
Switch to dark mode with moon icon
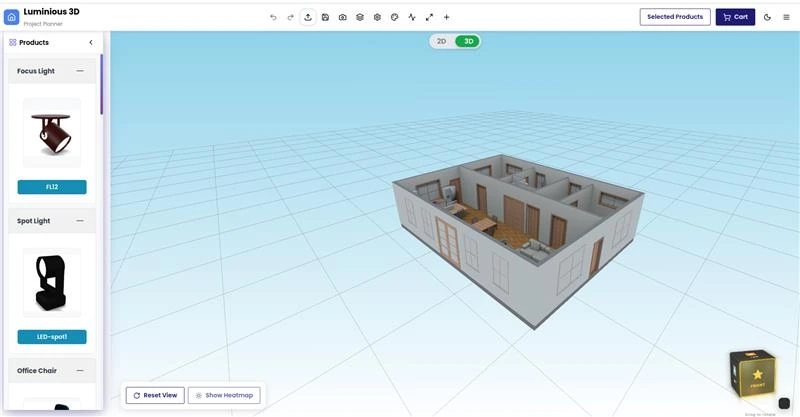point(767,17)
